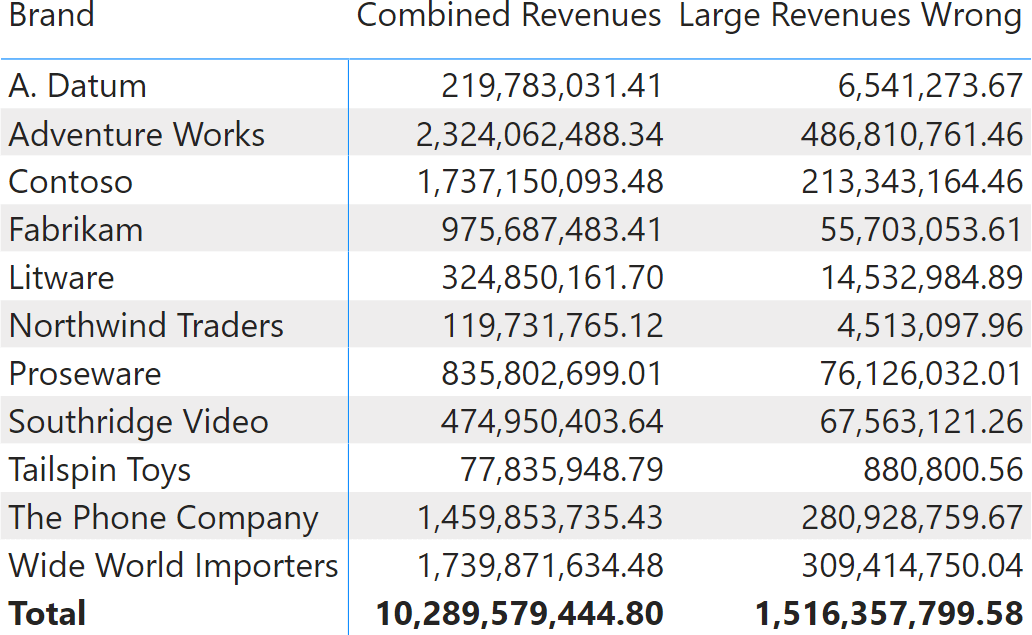Select the Wide World Importers brand cell
The height and width of the screenshot is (635, 1032).
point(173,566)
